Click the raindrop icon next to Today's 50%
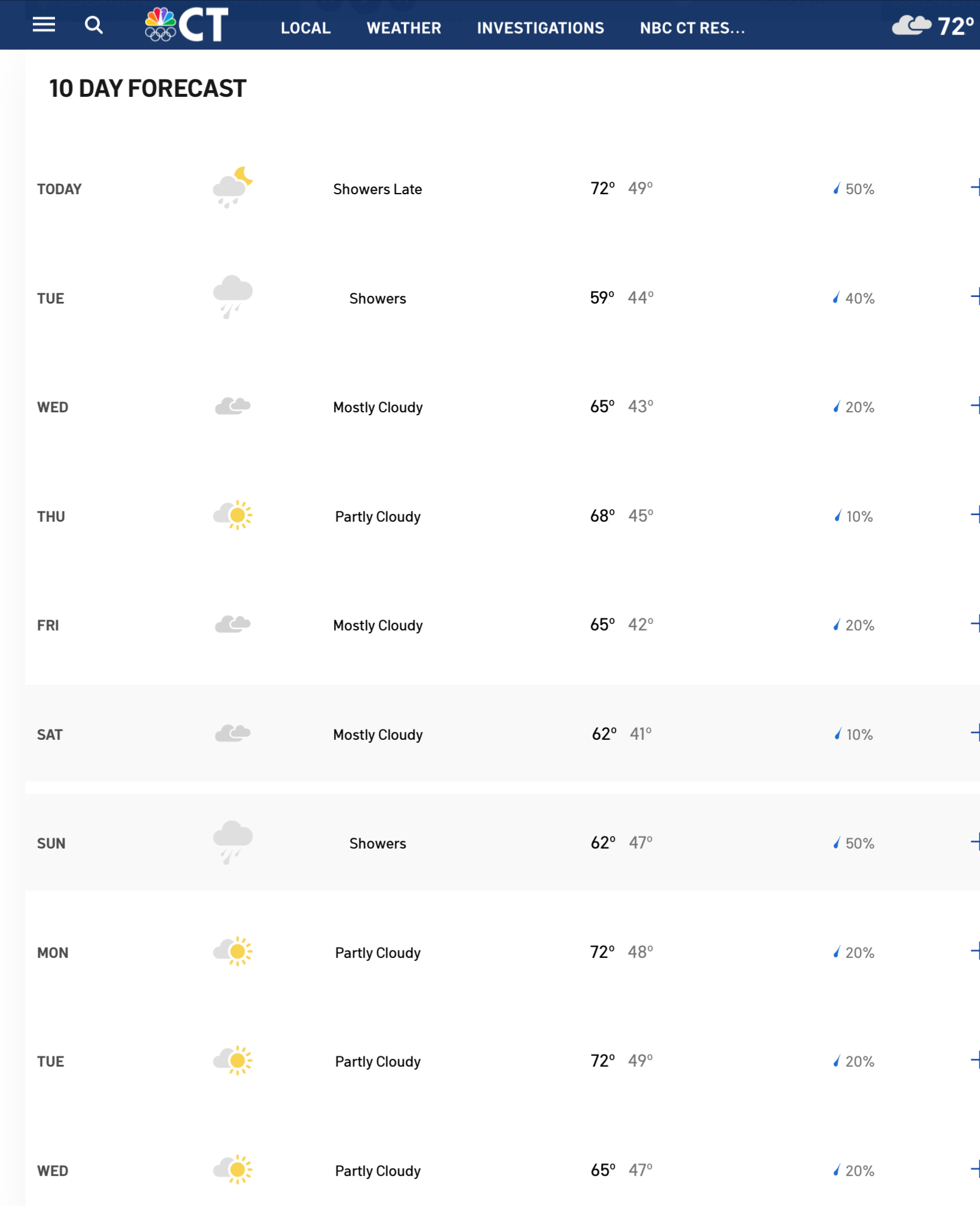Image resolution: width=980 pixels, height=1206 pixels. pos(837,189)
